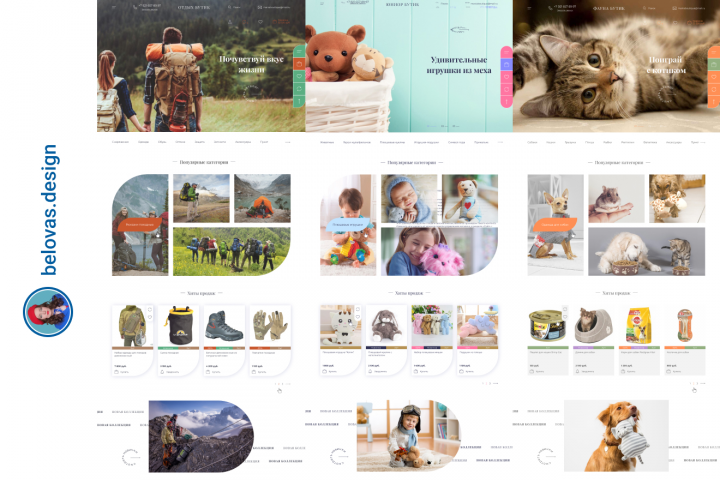
Task: Expand more dots in outdoor category menu
Action: [288, 142]
